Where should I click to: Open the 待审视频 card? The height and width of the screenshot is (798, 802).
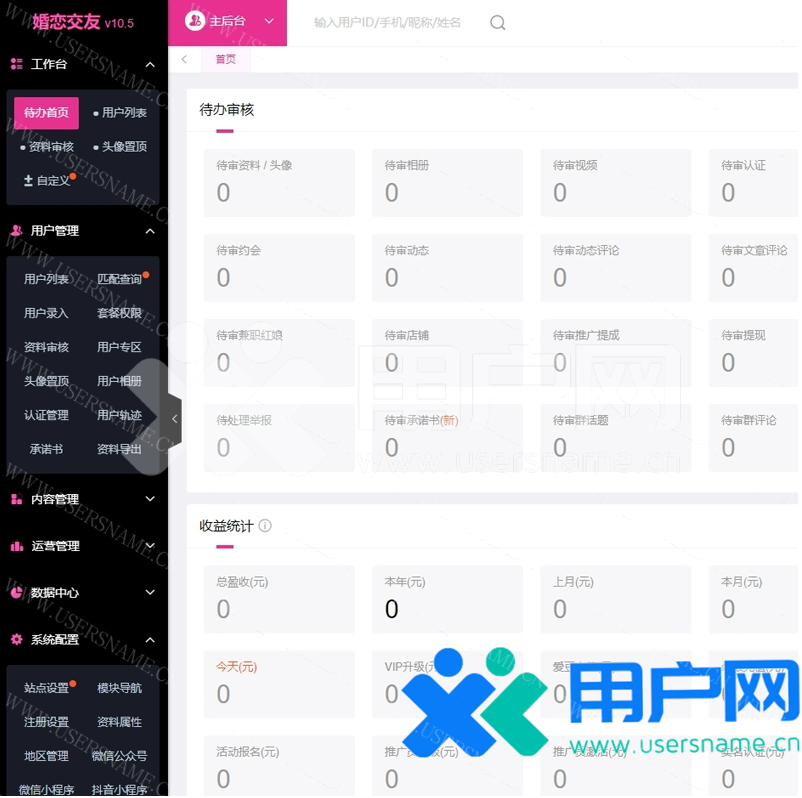pyautogui.click(x=616, y=183)
